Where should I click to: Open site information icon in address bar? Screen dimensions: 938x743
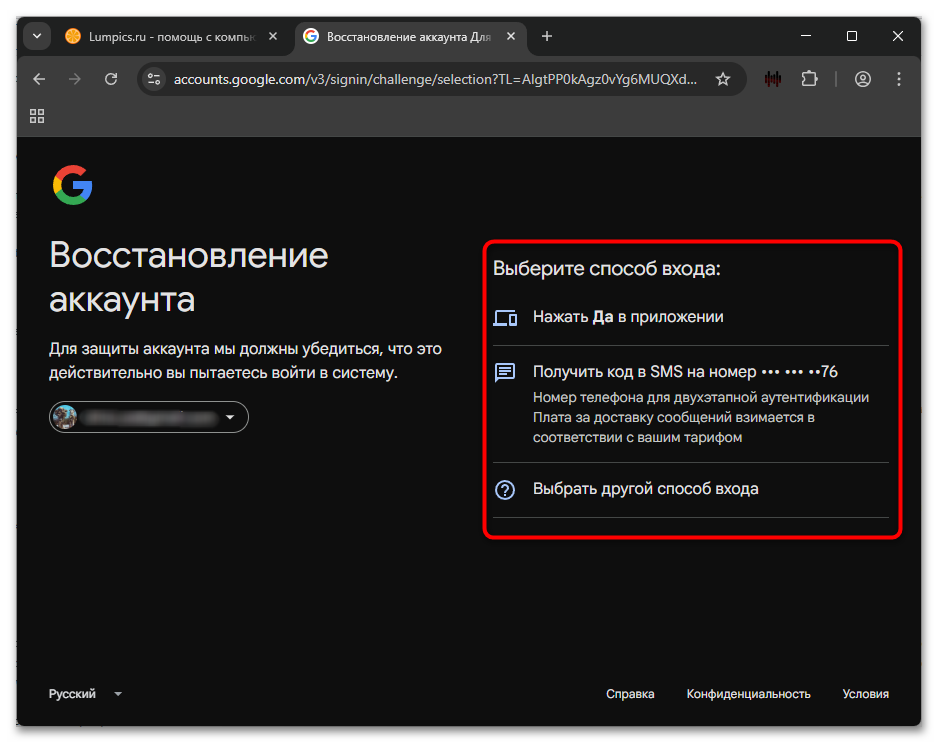[x=154, y=79]
